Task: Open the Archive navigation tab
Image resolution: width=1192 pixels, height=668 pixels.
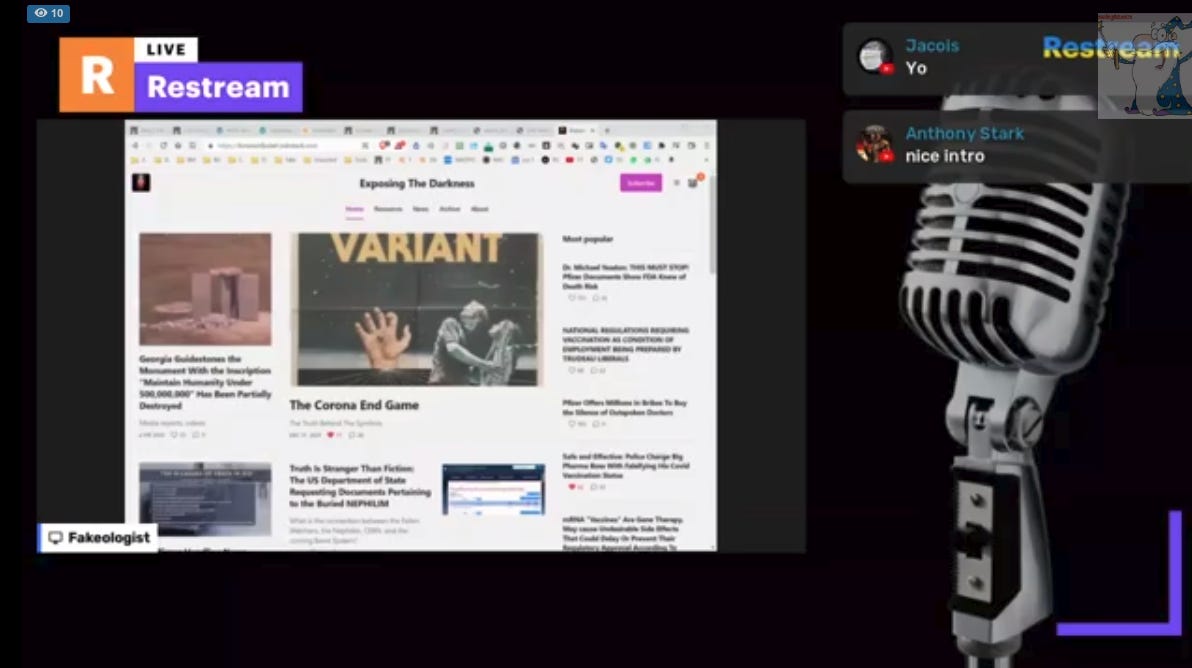Action: (x=449, y=209)
